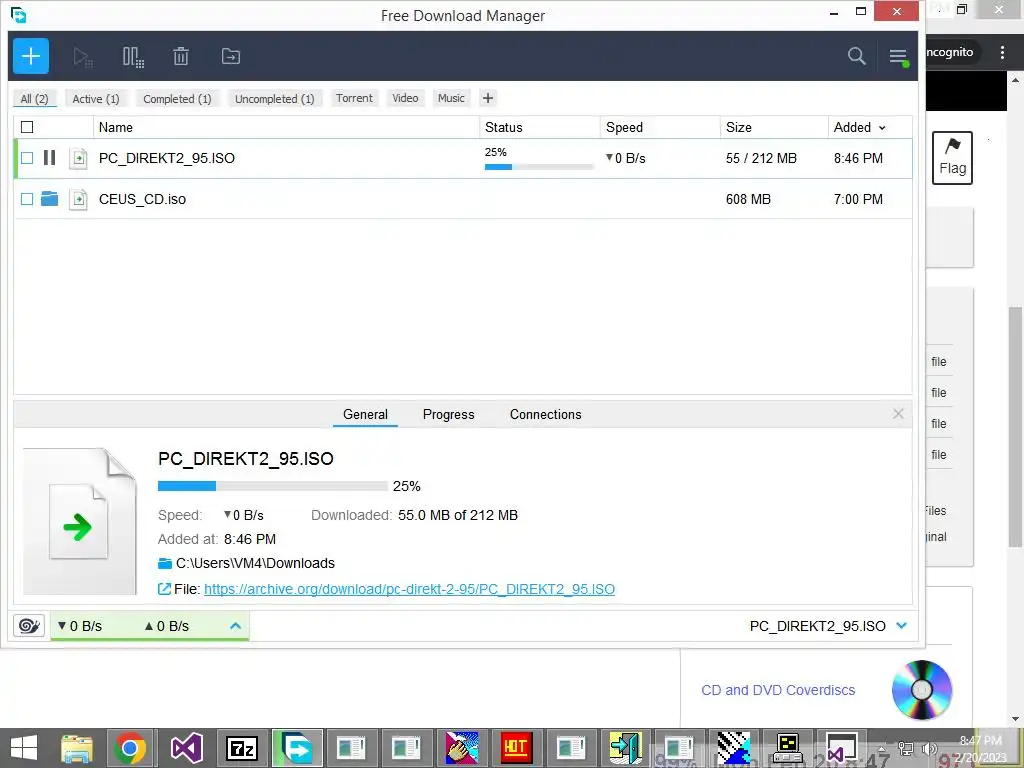1024x768 pixels.
Task: Click the 25% progress bar in list
Action: (x=539, y=167)
